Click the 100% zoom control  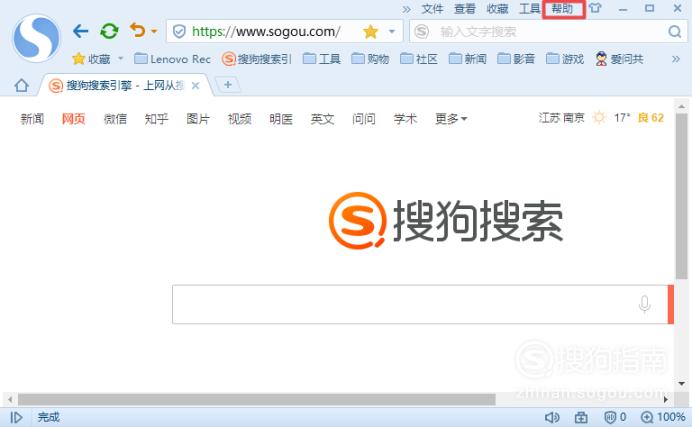pyautogui.click(x=663, y=417)
